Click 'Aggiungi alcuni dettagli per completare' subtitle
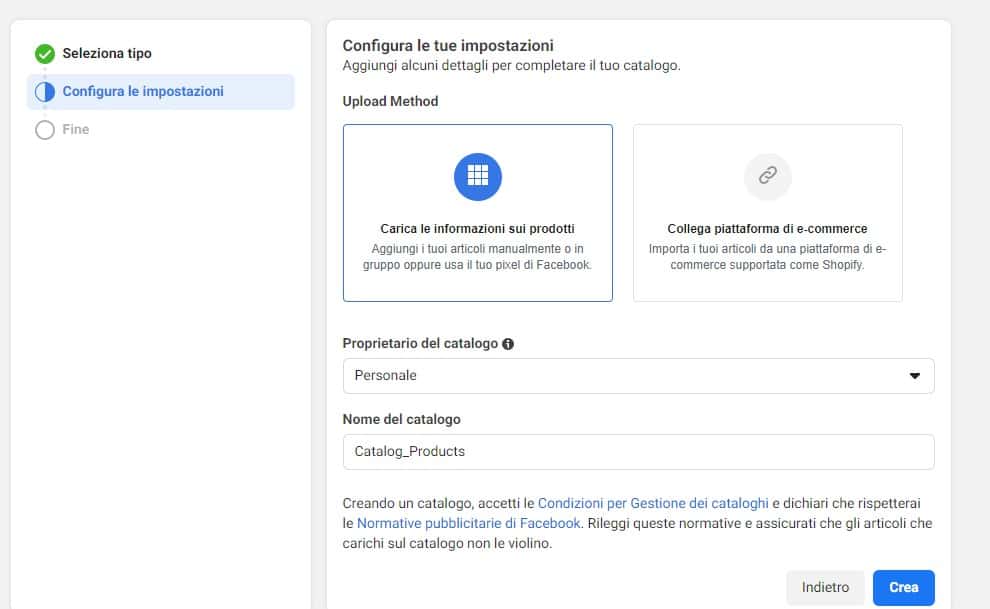Screen dimensions: 990x609 pyautogui.click(x=511, y=66)
